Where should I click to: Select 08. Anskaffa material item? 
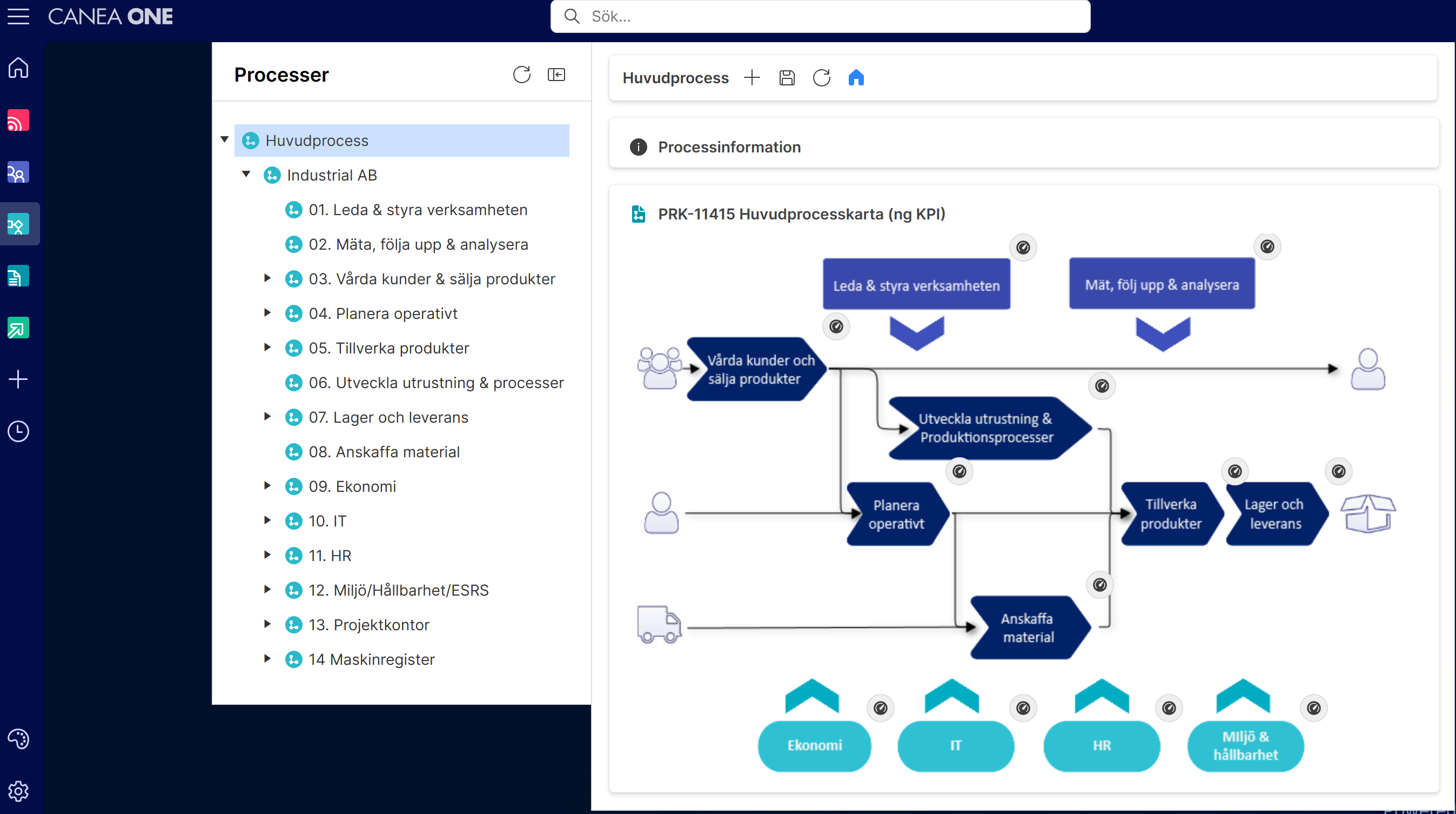click(384, 452)
